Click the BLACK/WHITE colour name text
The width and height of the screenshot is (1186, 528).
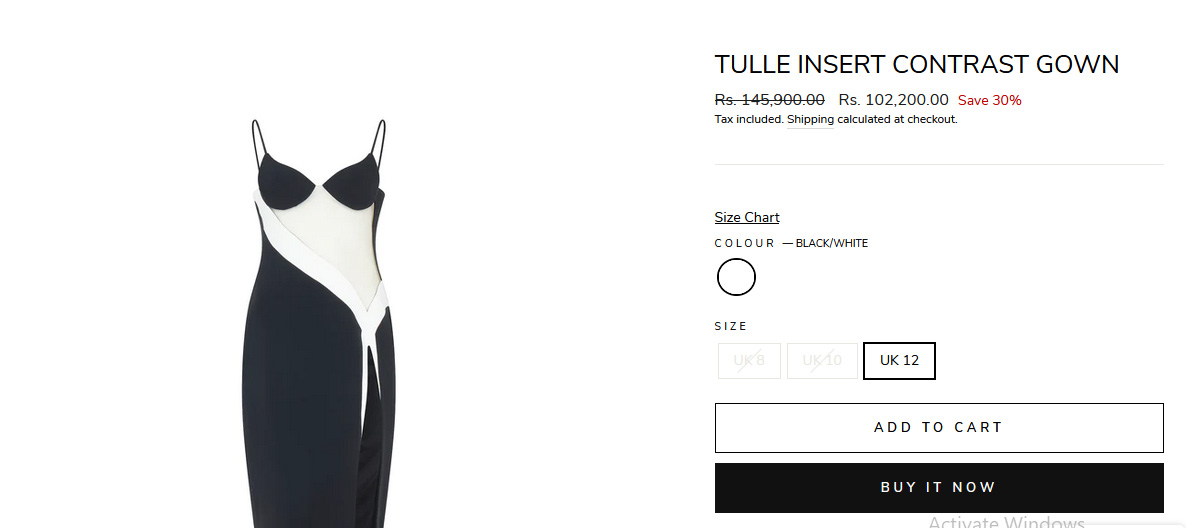[832, 244]
